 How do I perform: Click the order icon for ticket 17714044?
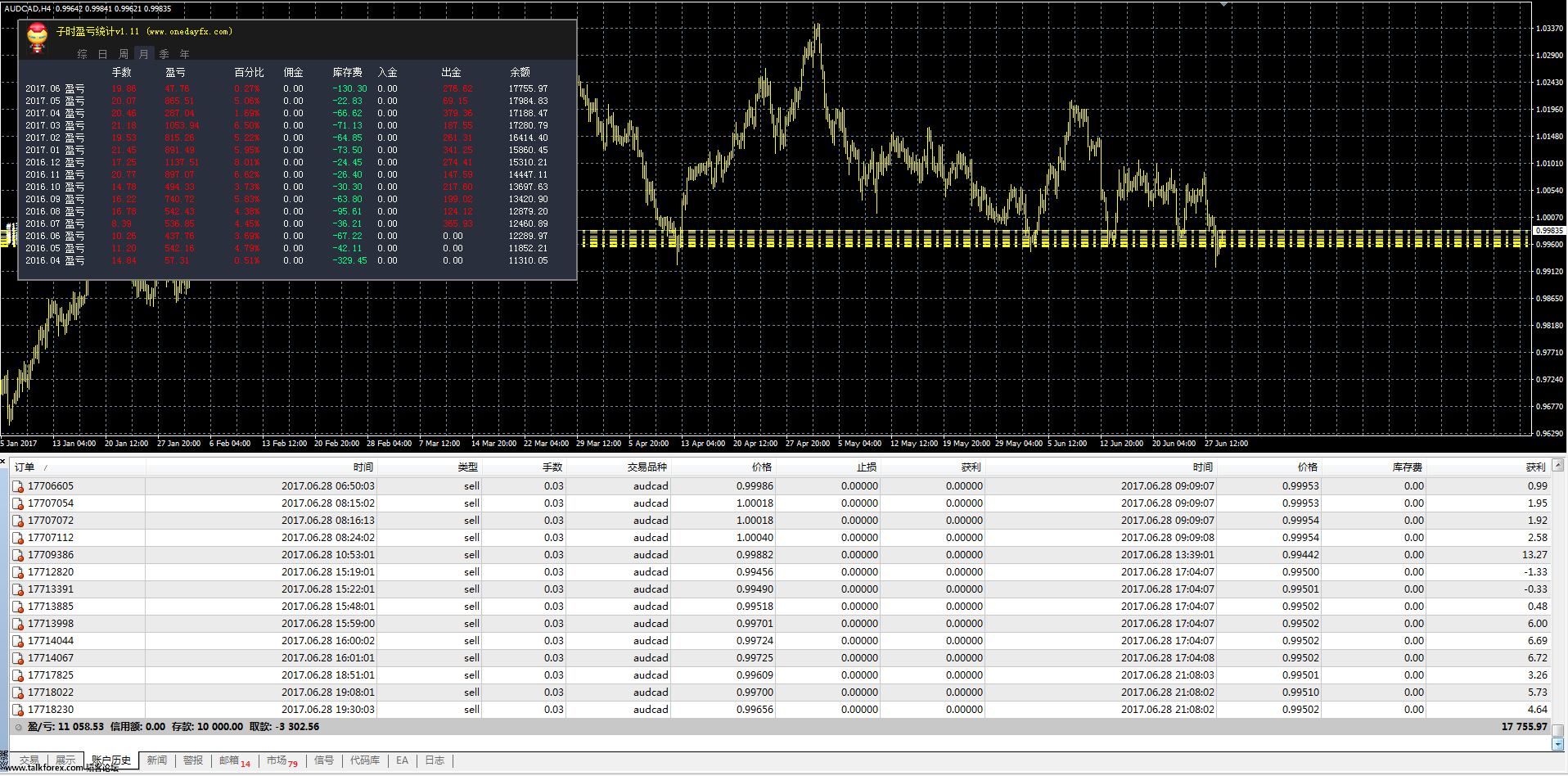pos(18,641)
